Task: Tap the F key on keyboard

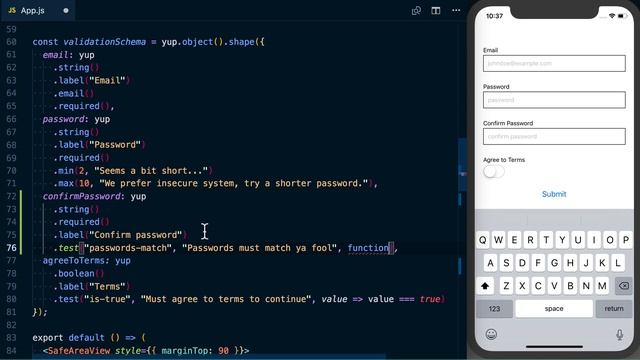Action: 538,263
